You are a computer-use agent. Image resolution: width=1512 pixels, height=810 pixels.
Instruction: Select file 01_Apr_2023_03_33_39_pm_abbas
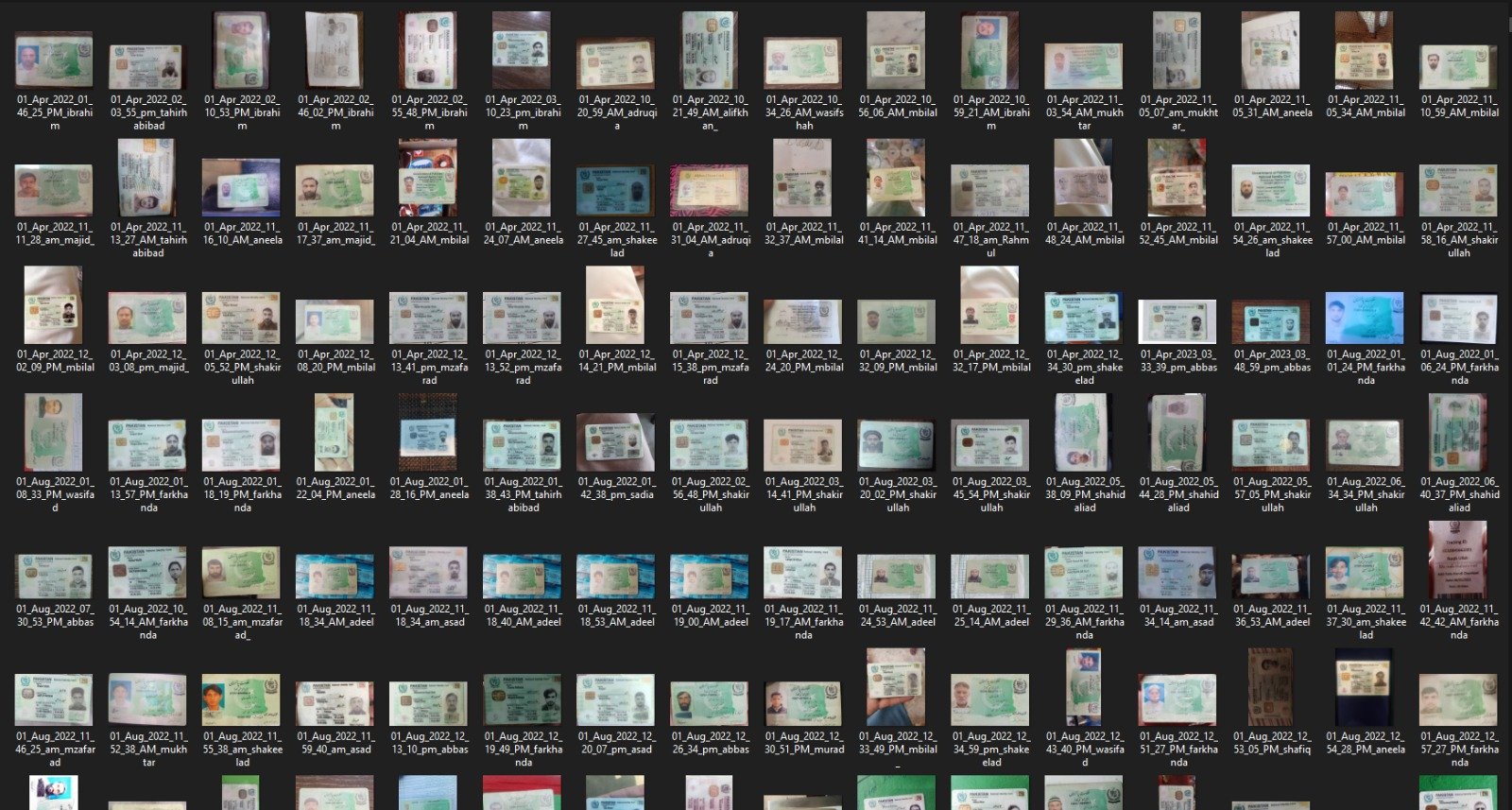click(1177, 321)
